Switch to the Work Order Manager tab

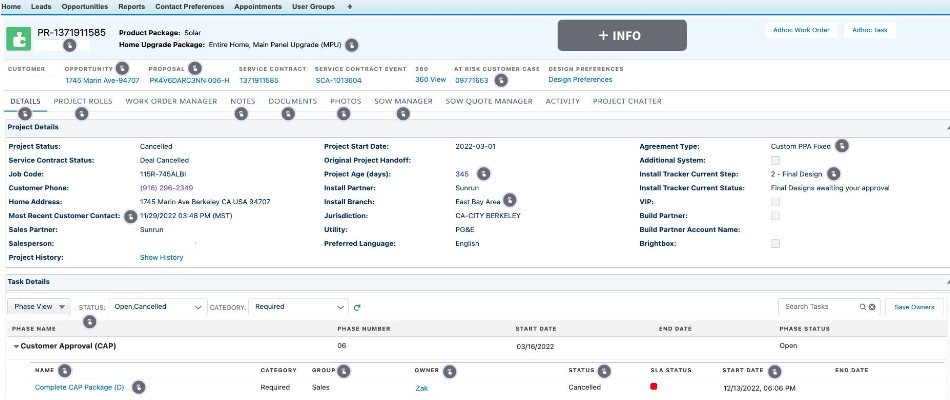tap(171, 101)
